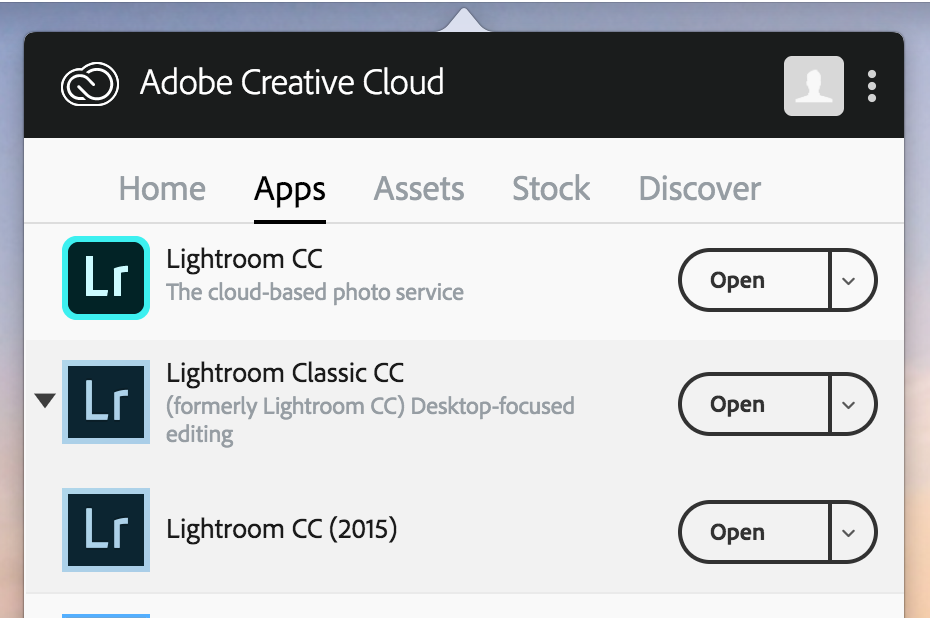
Task: Click '(formerly Lightroom CC) Desktop-focused editing' description
Action: point(370,420)
